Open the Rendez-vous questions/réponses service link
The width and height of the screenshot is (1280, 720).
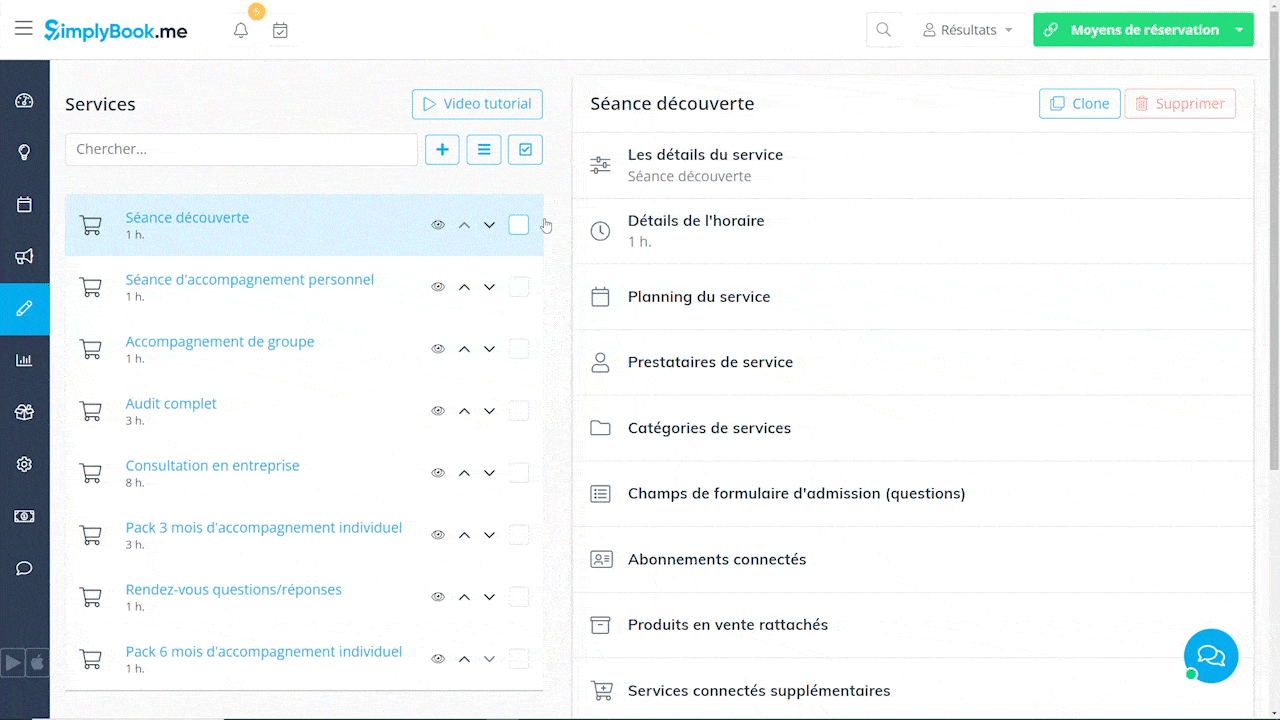point(234,590)
